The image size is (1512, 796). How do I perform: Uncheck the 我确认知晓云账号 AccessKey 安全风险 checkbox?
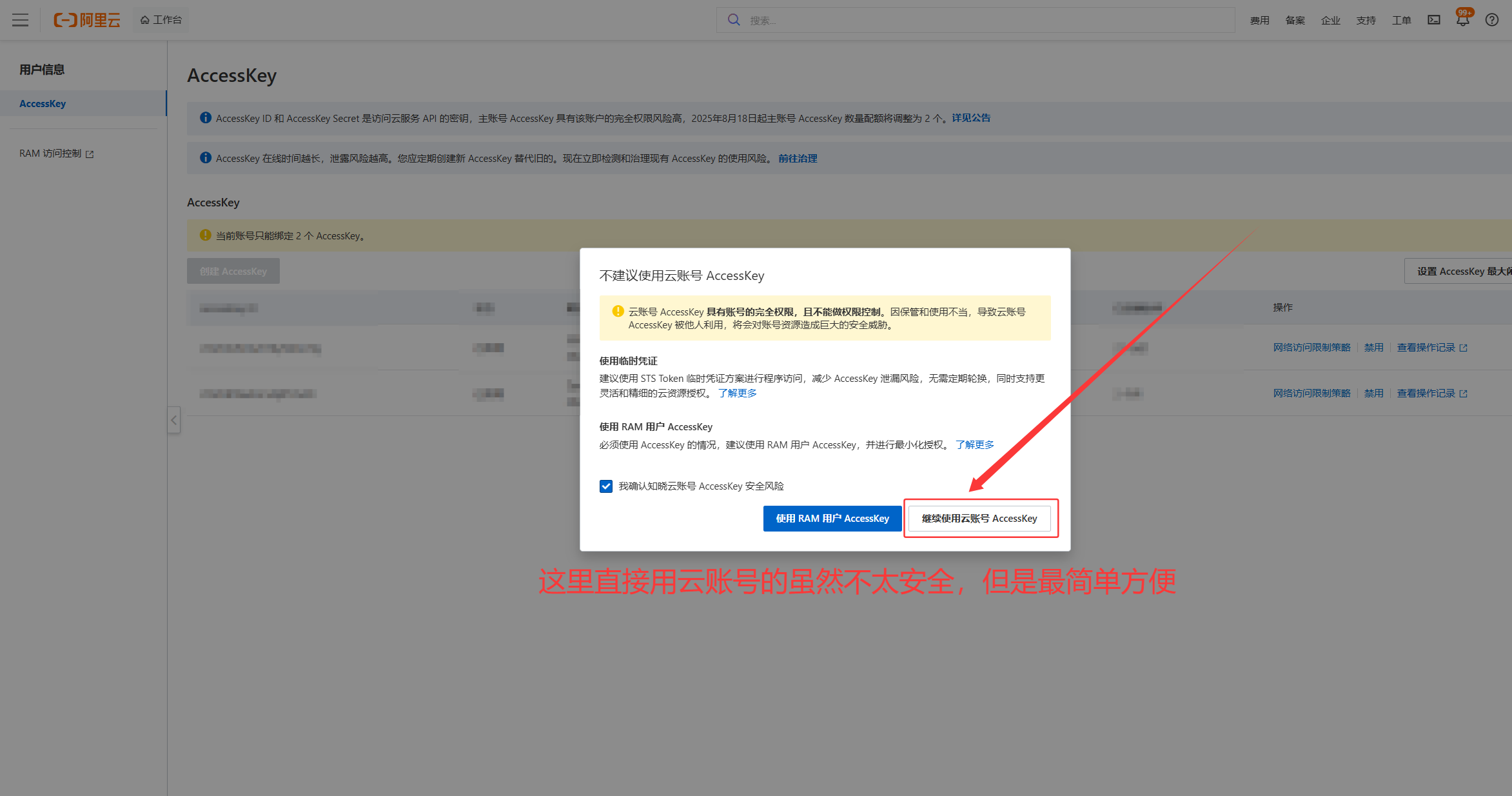click(x=606, y=486)
